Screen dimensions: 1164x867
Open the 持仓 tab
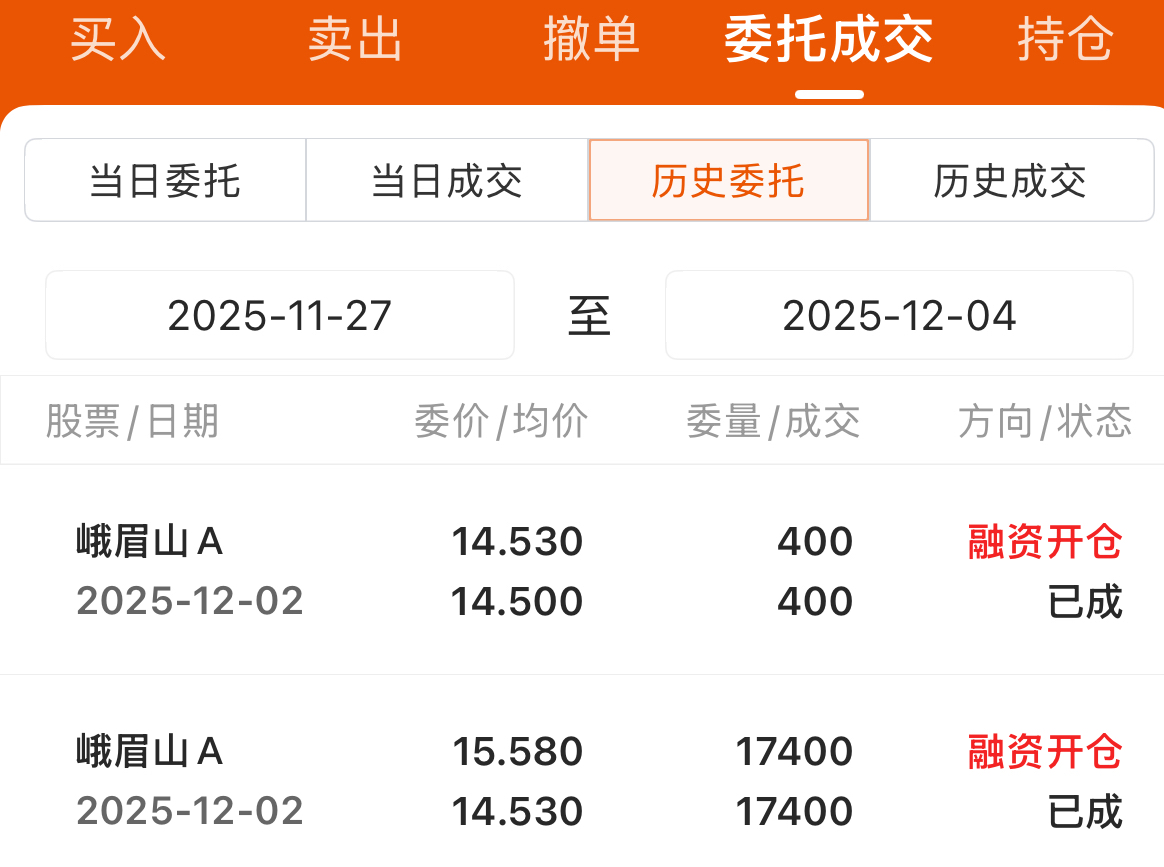pyautogui.click(x=1066, y=40)
